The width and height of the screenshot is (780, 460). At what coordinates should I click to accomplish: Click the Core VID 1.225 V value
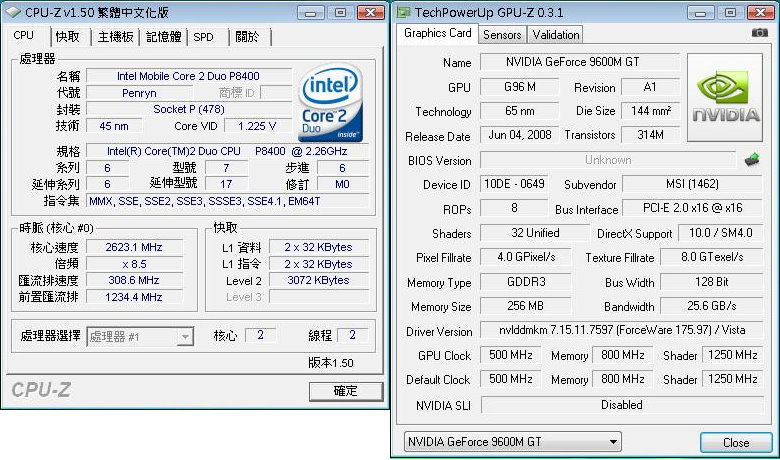coord(257,126)
